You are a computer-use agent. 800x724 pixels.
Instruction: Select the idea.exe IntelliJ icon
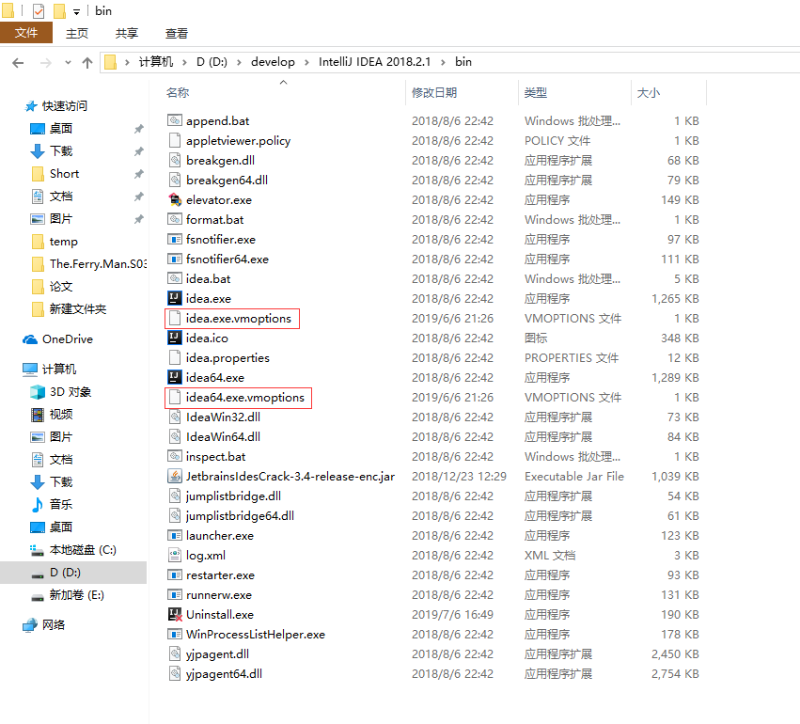click(174, 298)
